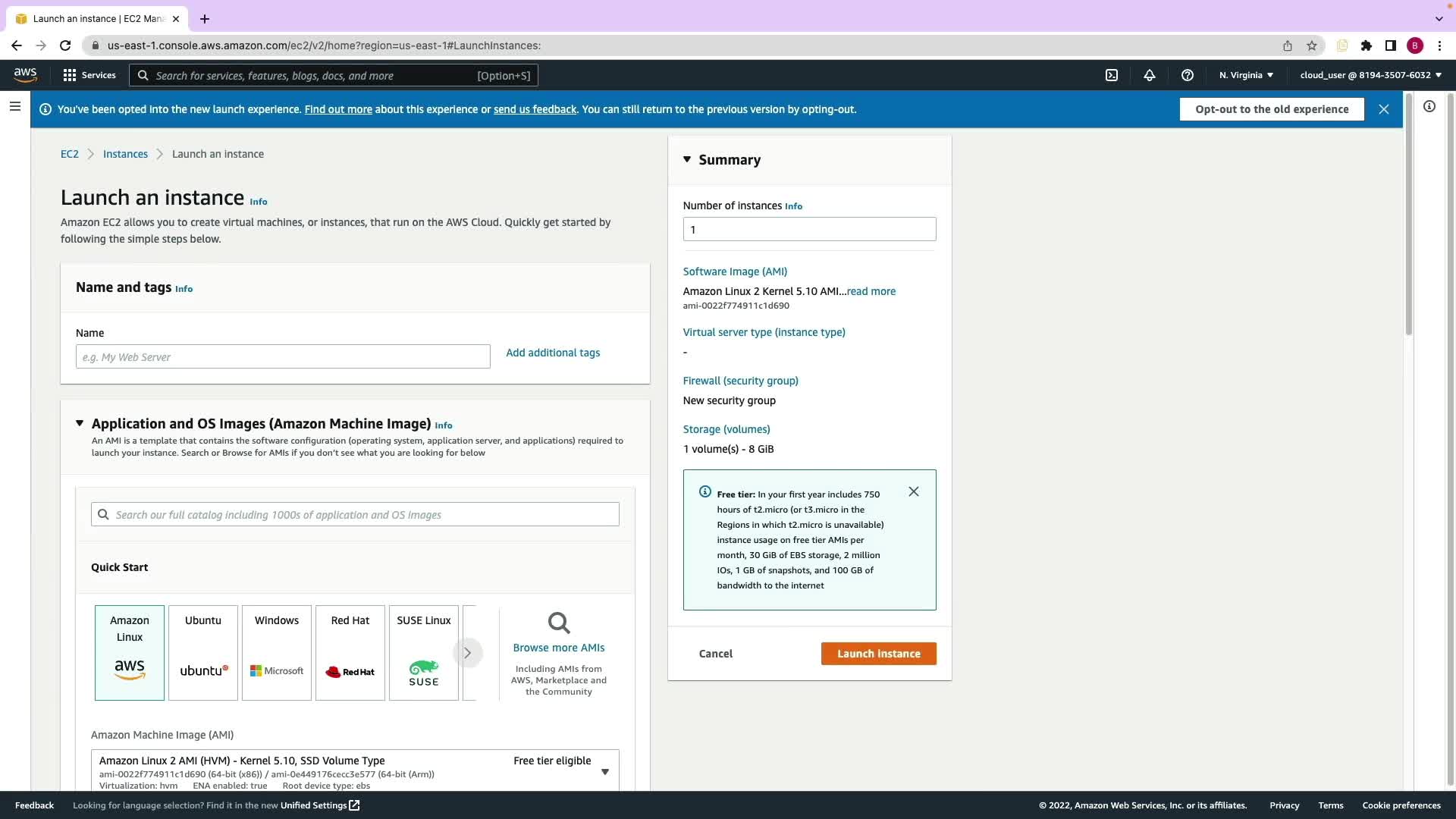
Task: Click the Browse more AMIs magnifier
Action: pyautogui.click(x=559, y=623)
